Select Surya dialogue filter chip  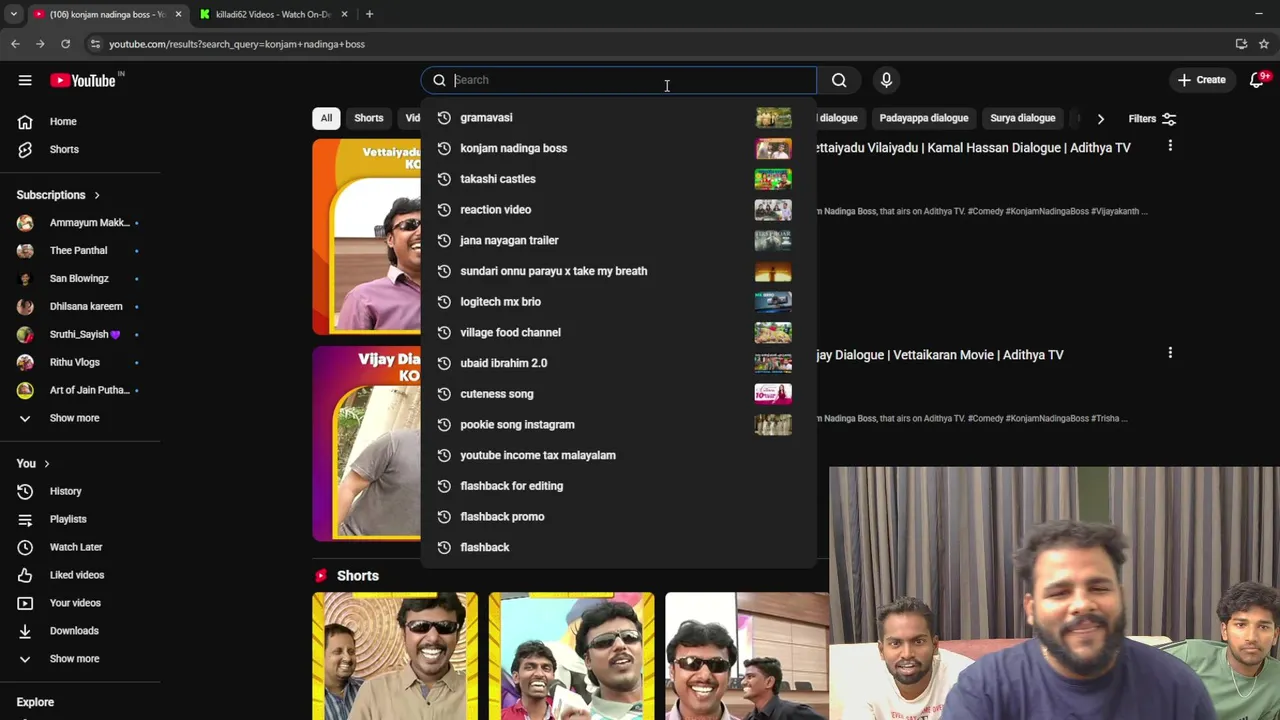tap(1022, 118)
